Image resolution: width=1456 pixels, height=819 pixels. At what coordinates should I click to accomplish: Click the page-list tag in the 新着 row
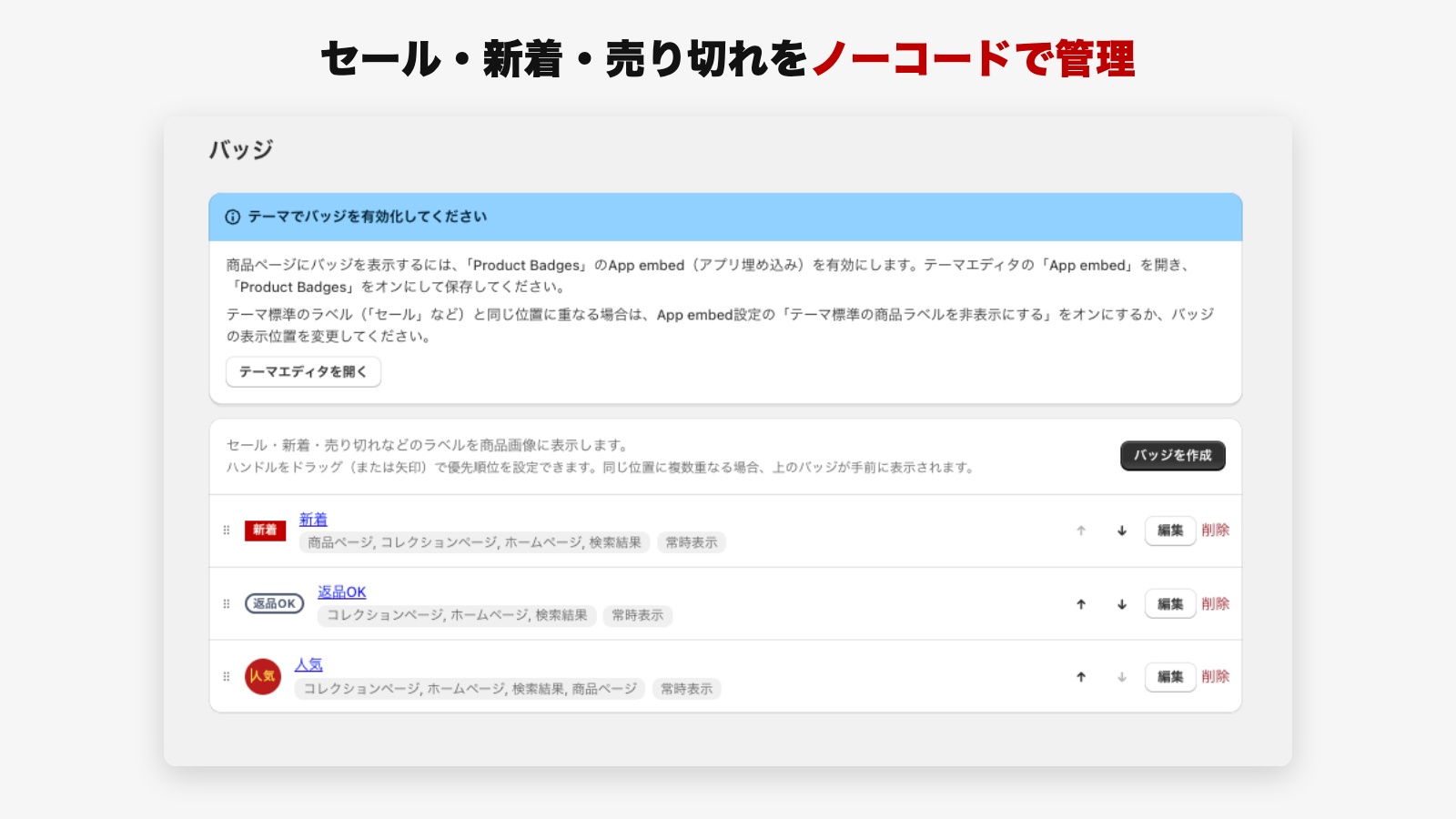point(474,542)
